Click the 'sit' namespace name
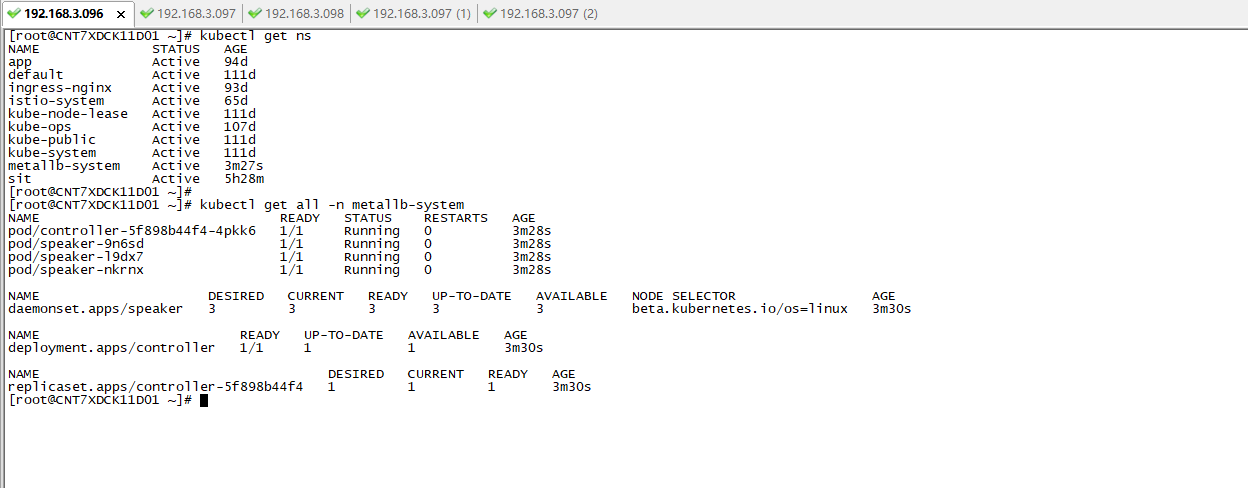This screenshot has height=488, width=1248. [20, 179]
